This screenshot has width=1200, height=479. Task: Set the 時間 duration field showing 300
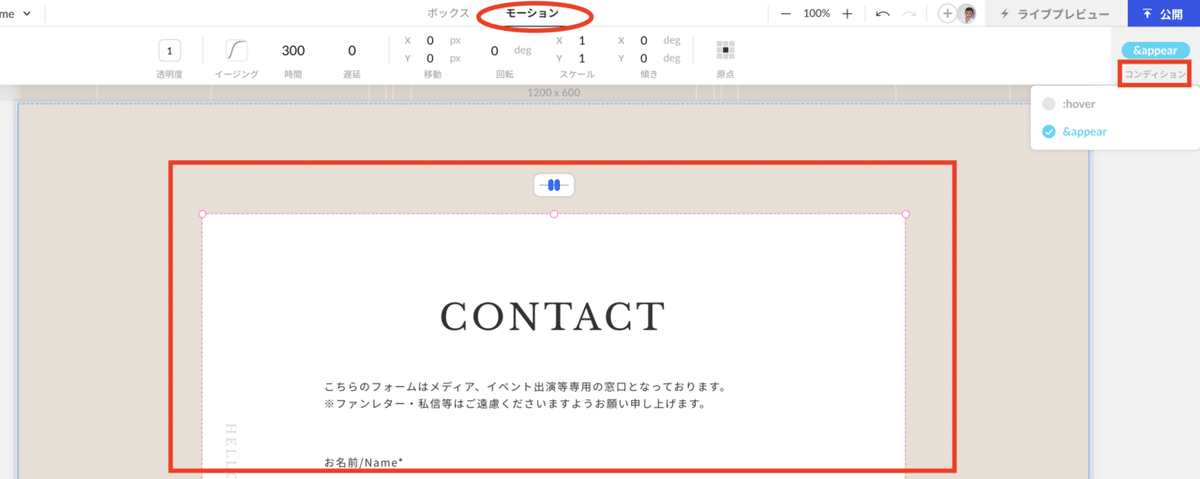tap(293, 51)
